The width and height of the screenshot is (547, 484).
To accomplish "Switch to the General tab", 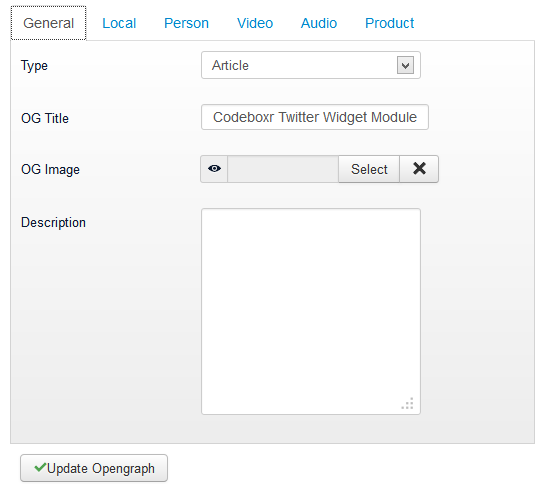I will click(48, 23).
